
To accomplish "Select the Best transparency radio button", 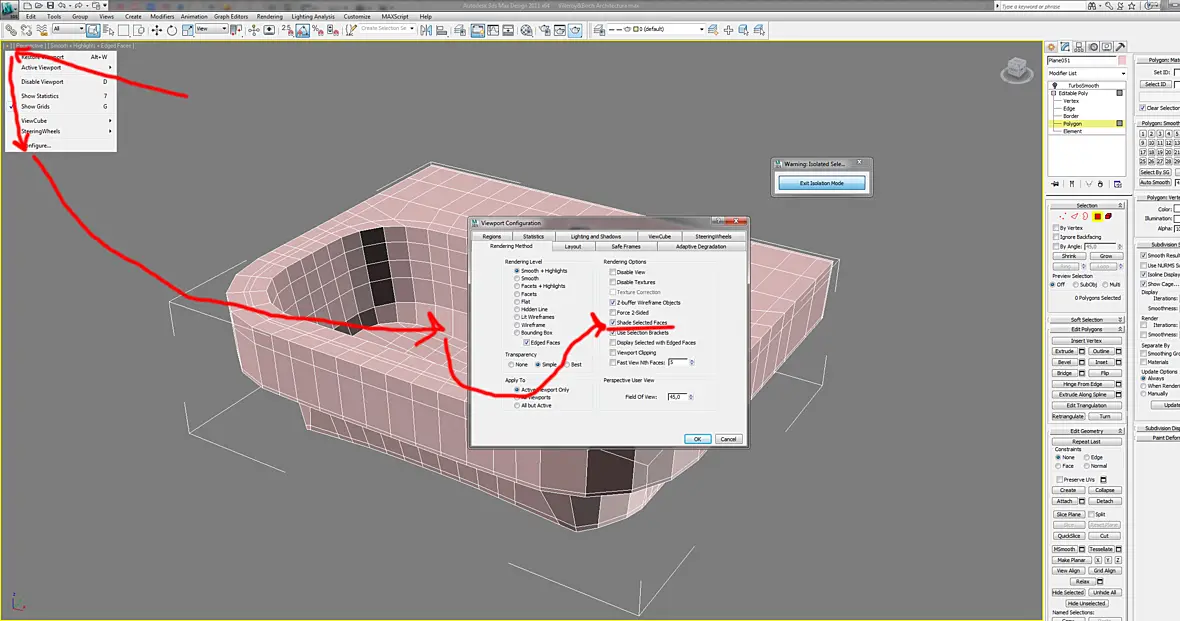I will pos(567,364).
